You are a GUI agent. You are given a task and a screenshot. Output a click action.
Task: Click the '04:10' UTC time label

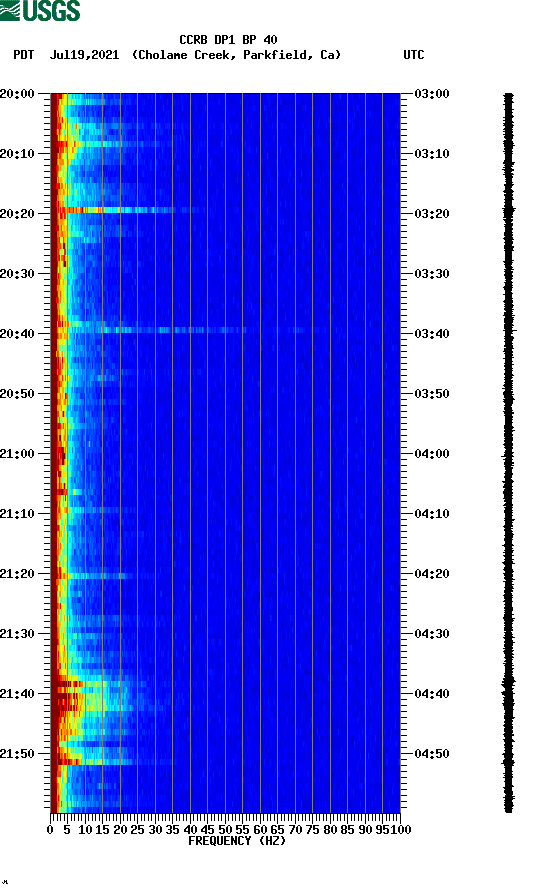click(x=432, y=513)
